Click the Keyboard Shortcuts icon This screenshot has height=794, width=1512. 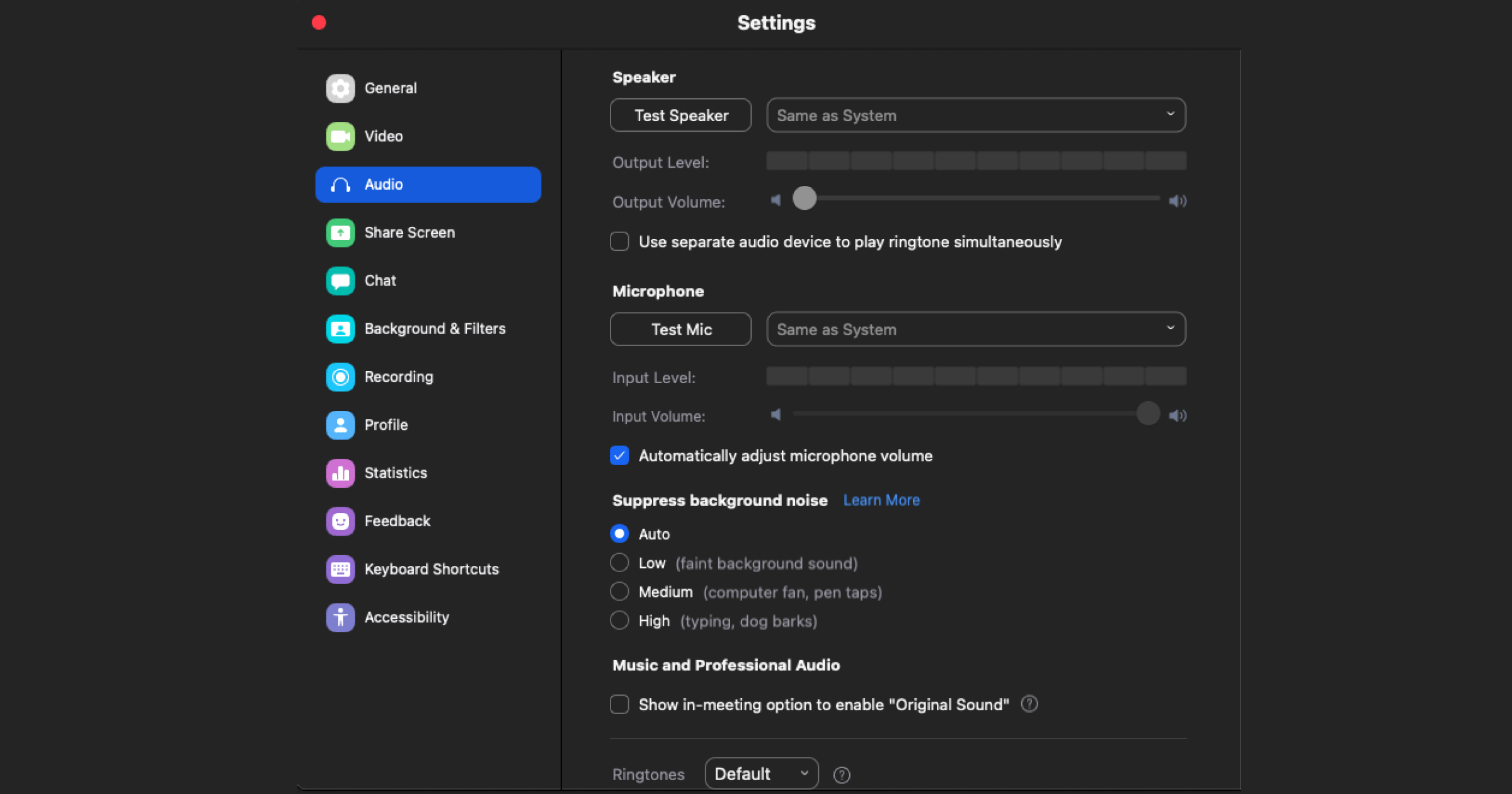point(340,569)
